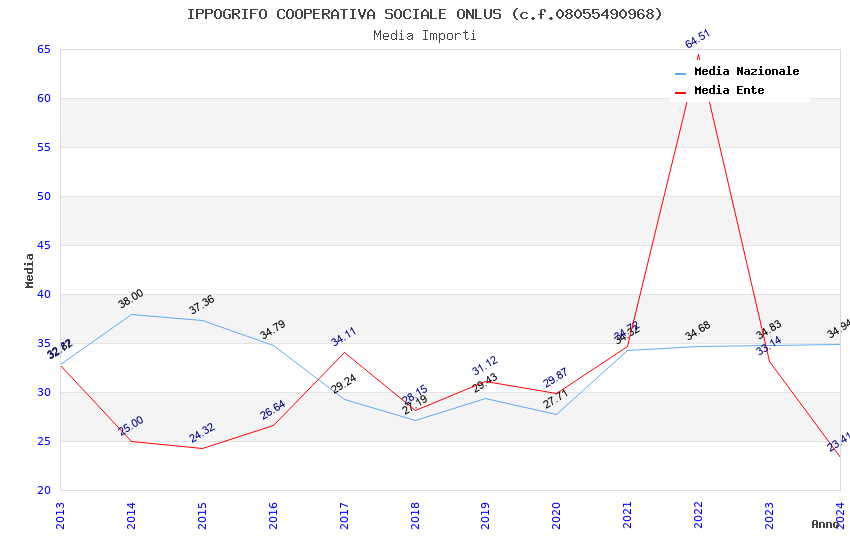Click the 34.68 data label for 2022

point(698,331)
